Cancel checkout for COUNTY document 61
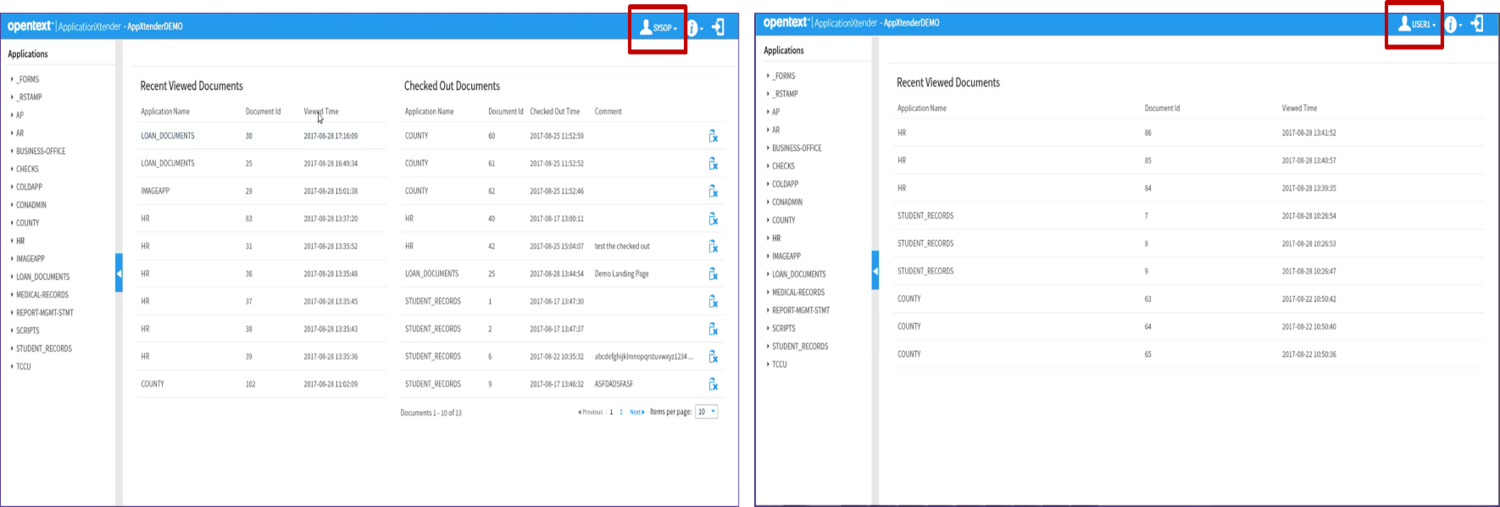This screenshot has width=1500, height=507. (x=713, y=163)
